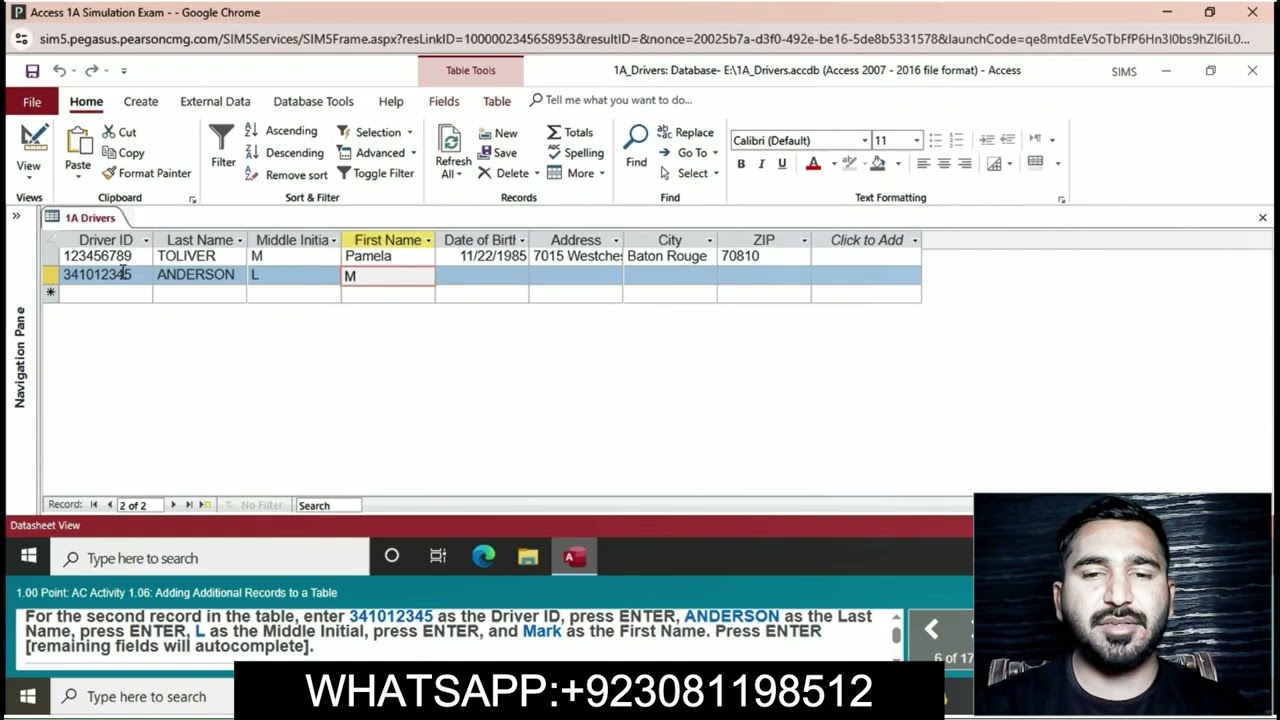Open Microsoft Edge from the taskbar
1280x720 pixels.
[484, 557]
